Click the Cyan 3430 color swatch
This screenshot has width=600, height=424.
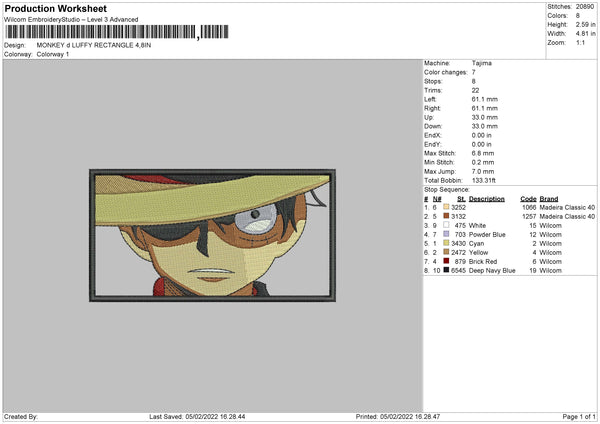pyautogui.click(x=446, y=243)
